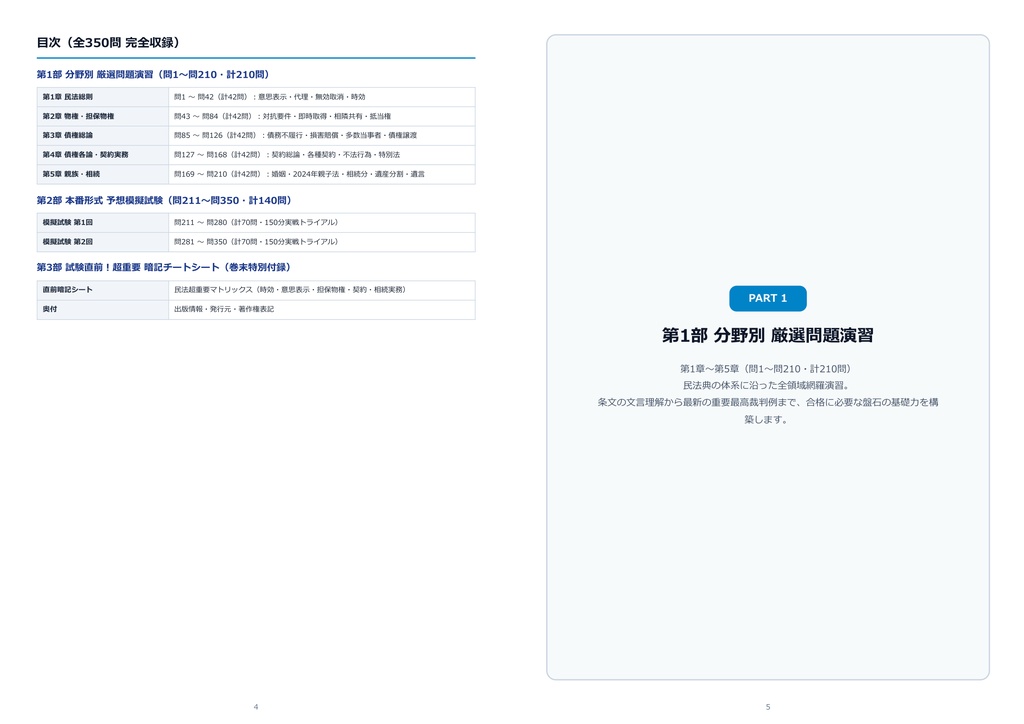Select the sentence starting "条文の文言理解から"

(x=767, y=411)
